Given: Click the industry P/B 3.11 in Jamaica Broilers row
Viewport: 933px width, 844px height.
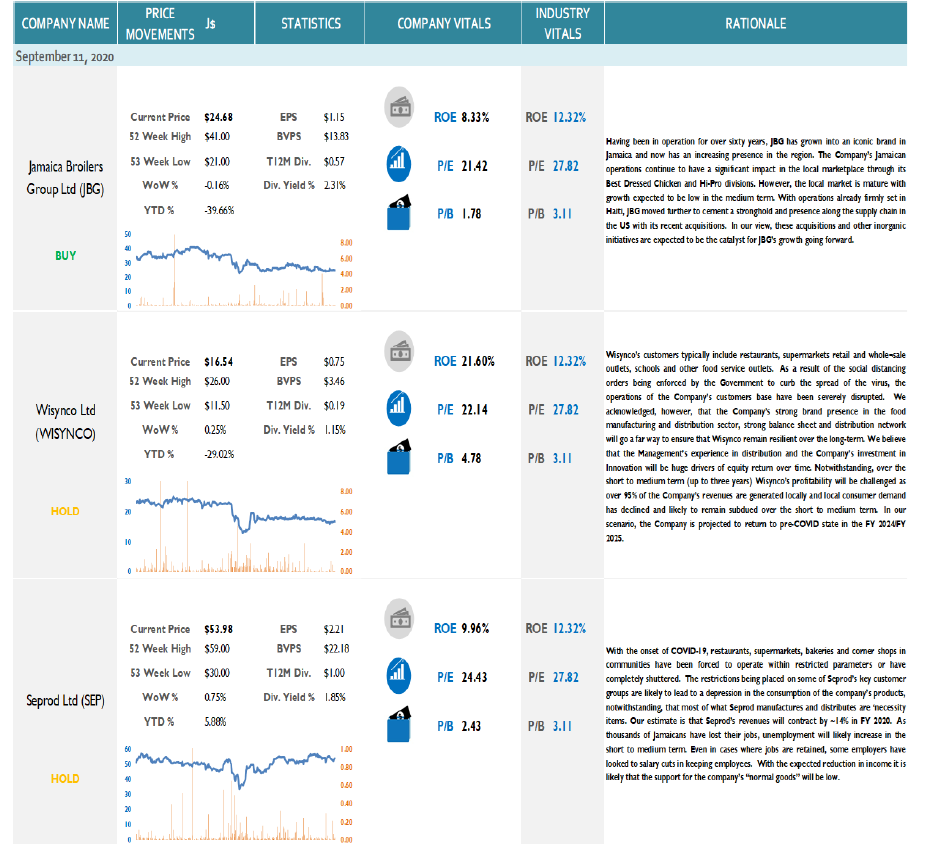Looking at the screenshot, I should pos(562,214).
